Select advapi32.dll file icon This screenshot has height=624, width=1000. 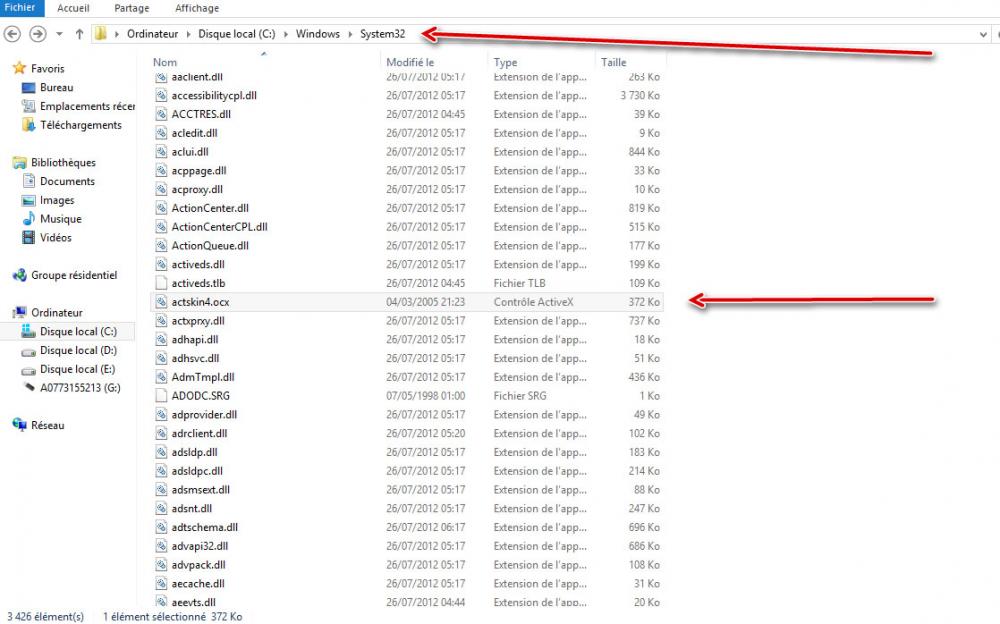[161, 546]
